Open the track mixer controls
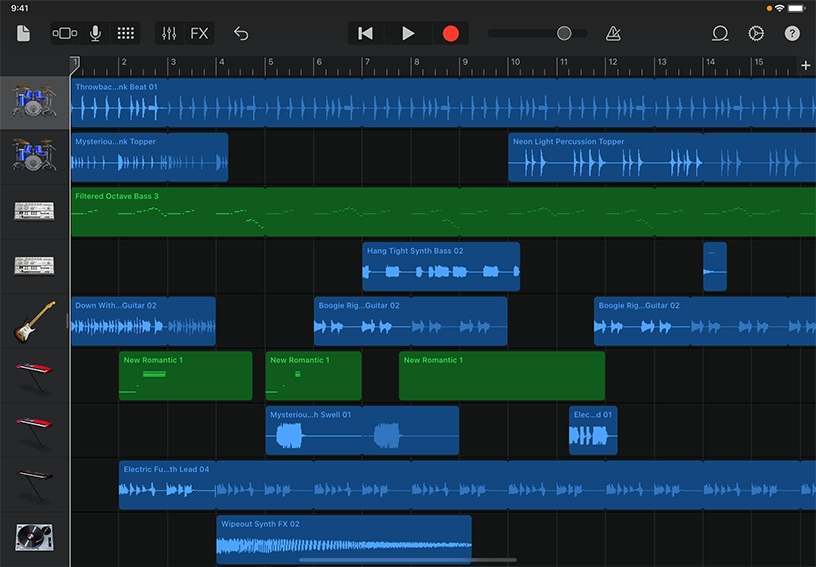 169,33
